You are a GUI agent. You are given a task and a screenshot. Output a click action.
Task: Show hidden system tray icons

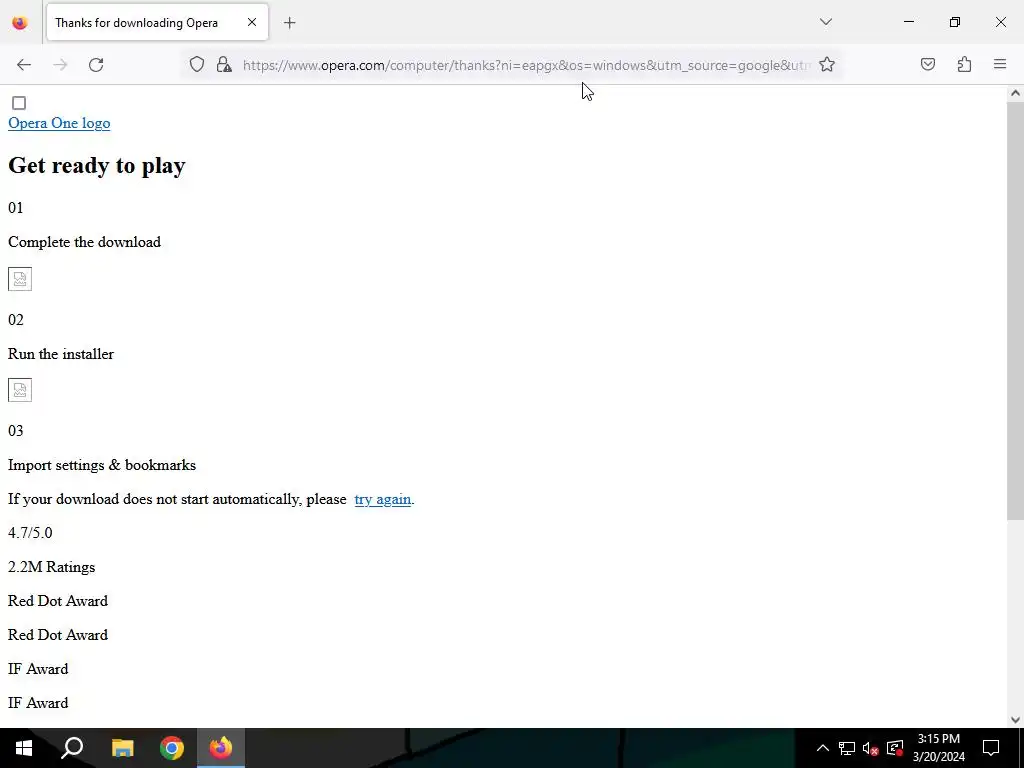[823, 748]
